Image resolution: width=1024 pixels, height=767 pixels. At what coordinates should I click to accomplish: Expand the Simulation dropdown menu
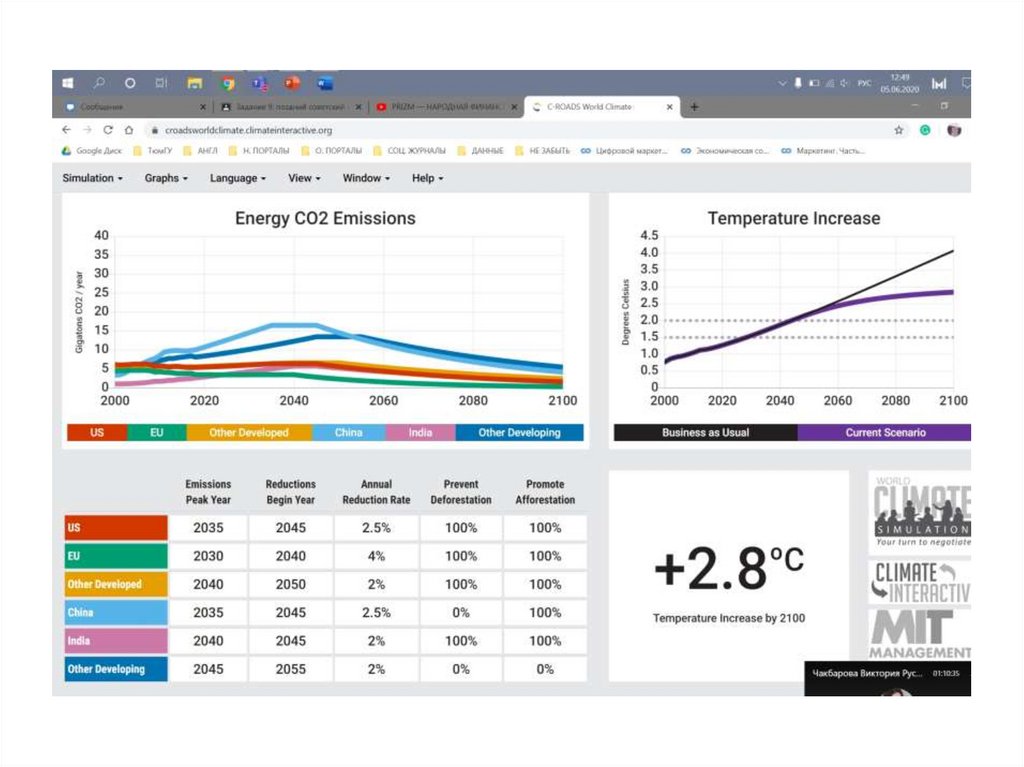(92, 178)
